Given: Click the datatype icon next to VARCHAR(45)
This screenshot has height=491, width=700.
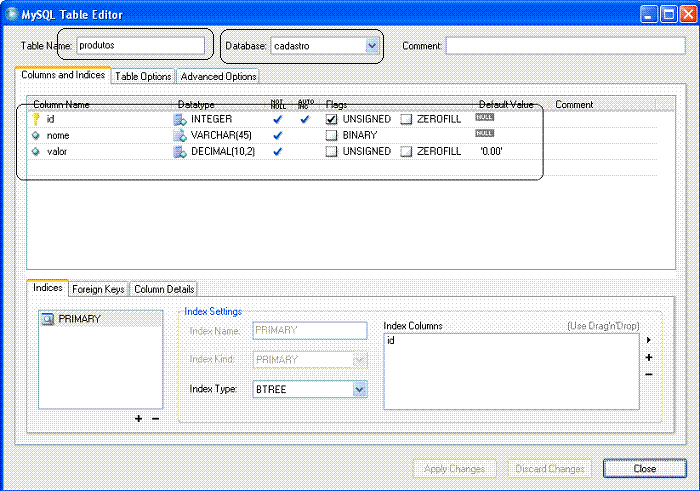Looking at the screenshot, I should point(180,135).
